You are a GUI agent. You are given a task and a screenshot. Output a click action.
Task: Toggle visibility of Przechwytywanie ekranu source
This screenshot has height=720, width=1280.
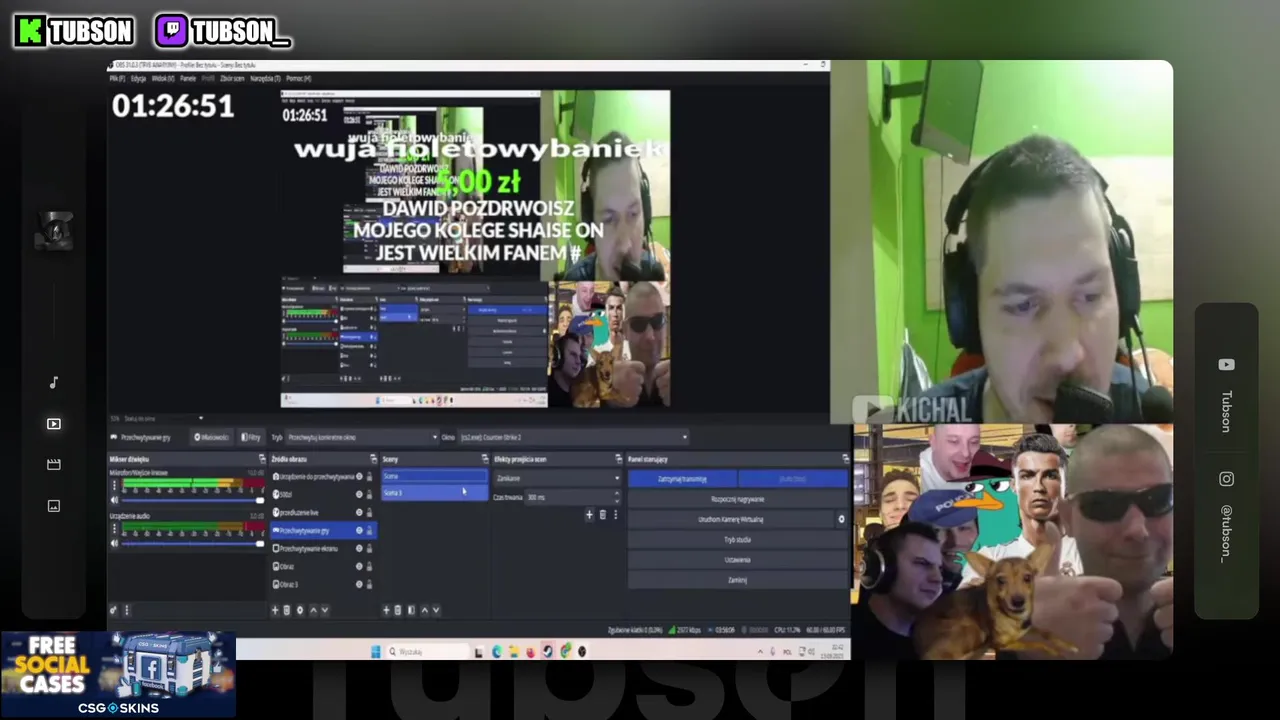[359, 549]
